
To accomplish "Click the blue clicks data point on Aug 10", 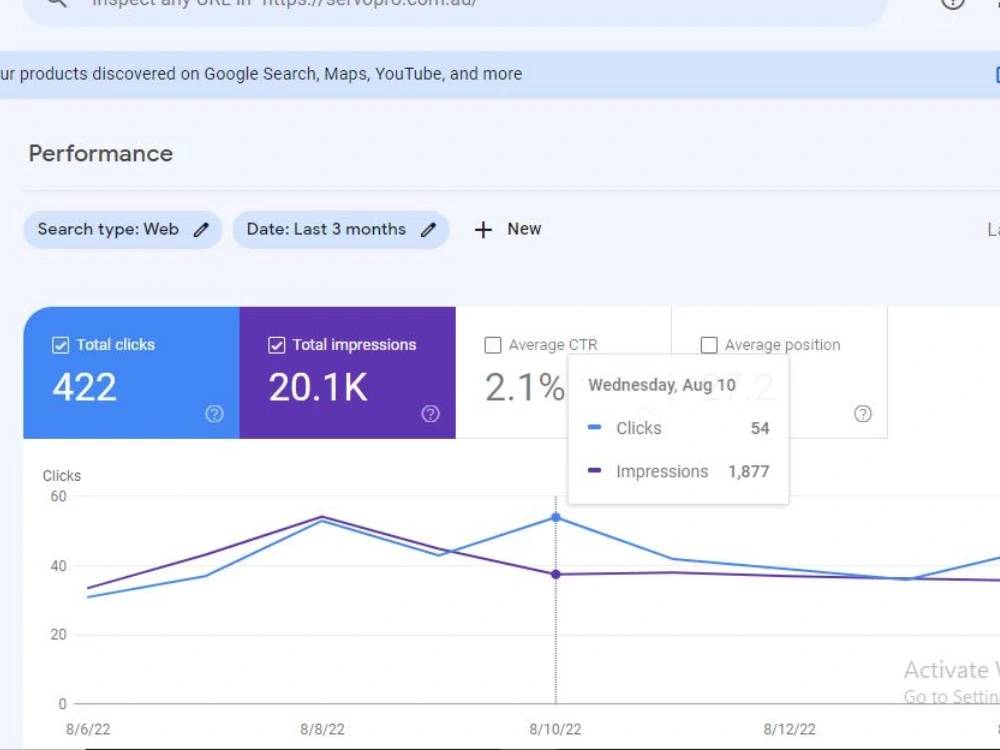I will (555, 517).
